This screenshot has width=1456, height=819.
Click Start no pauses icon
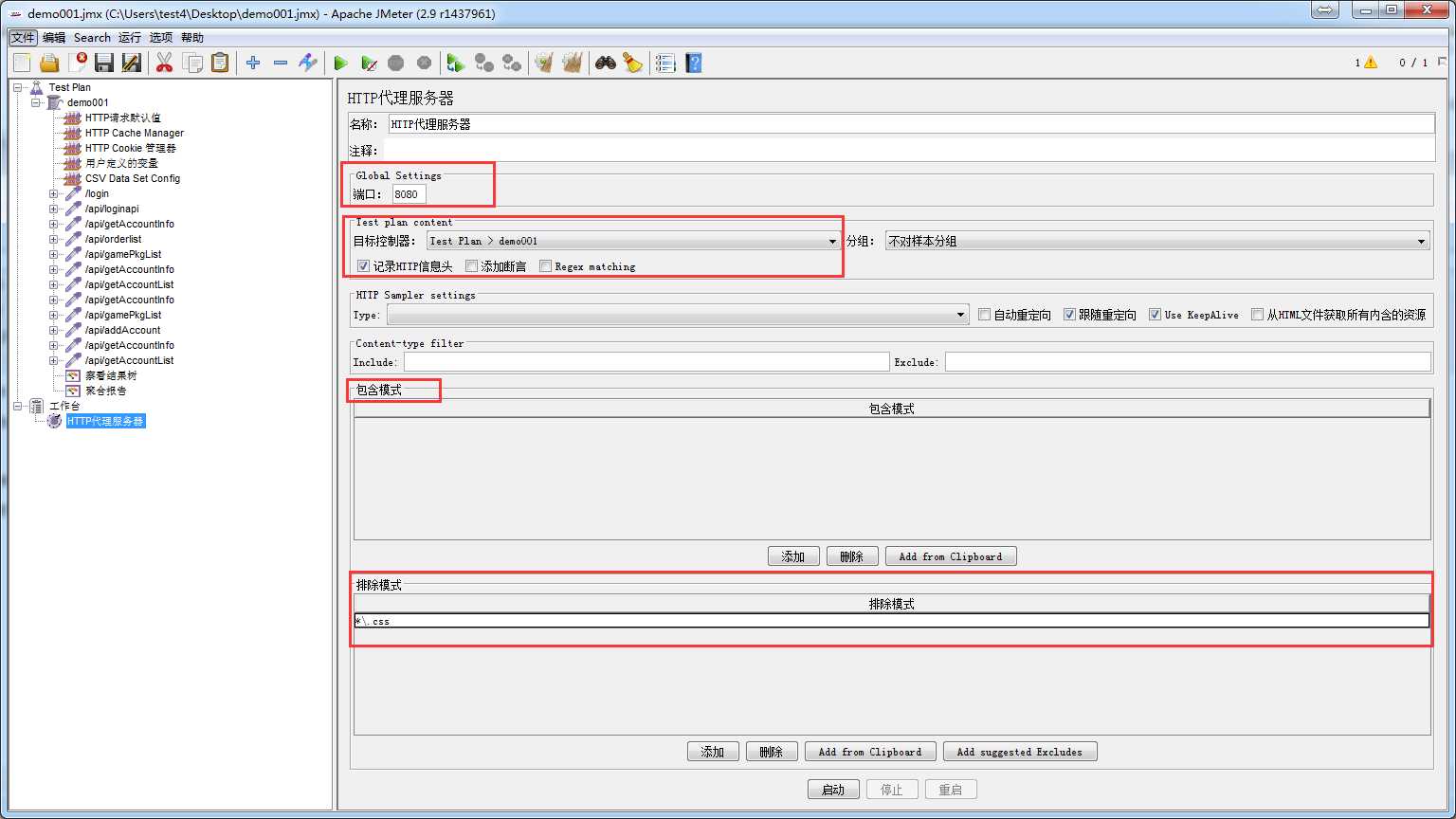(369, 63)
